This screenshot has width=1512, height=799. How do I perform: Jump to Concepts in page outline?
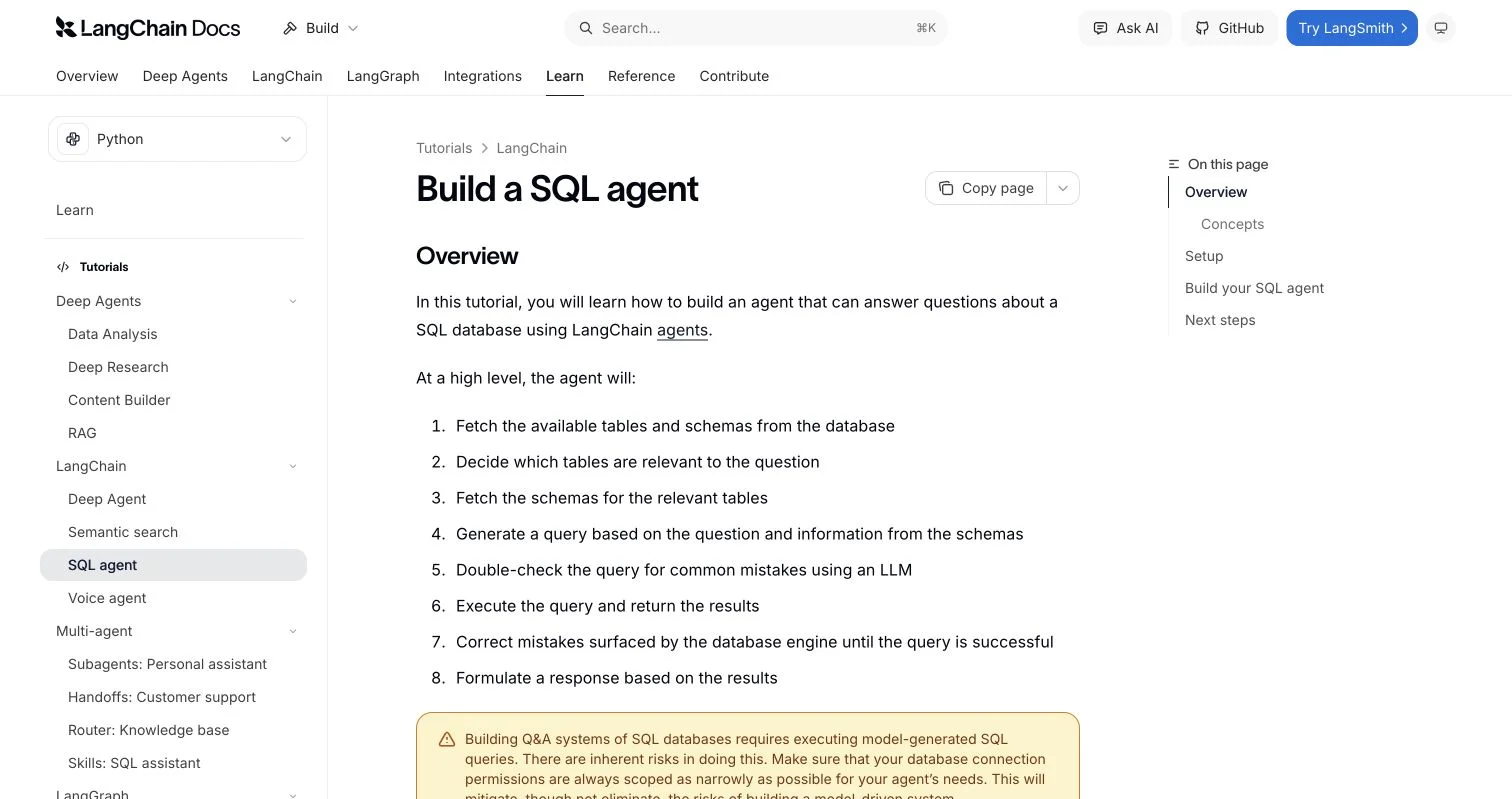(1232, 224)
